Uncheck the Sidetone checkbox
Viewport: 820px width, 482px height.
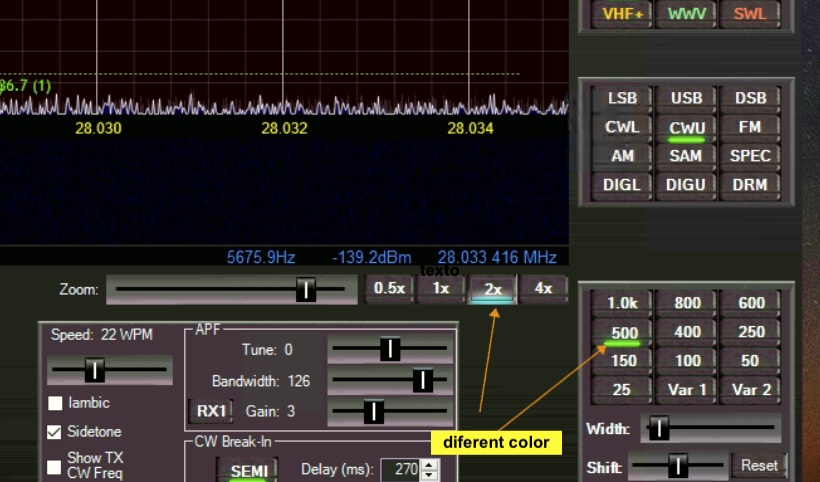55,432
